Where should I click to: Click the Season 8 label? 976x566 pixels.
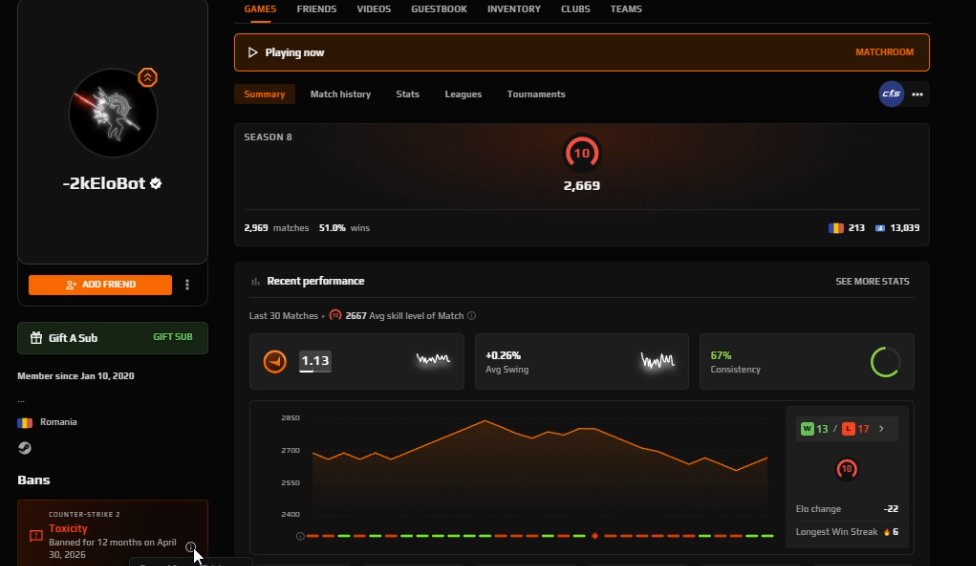[268, 137]
